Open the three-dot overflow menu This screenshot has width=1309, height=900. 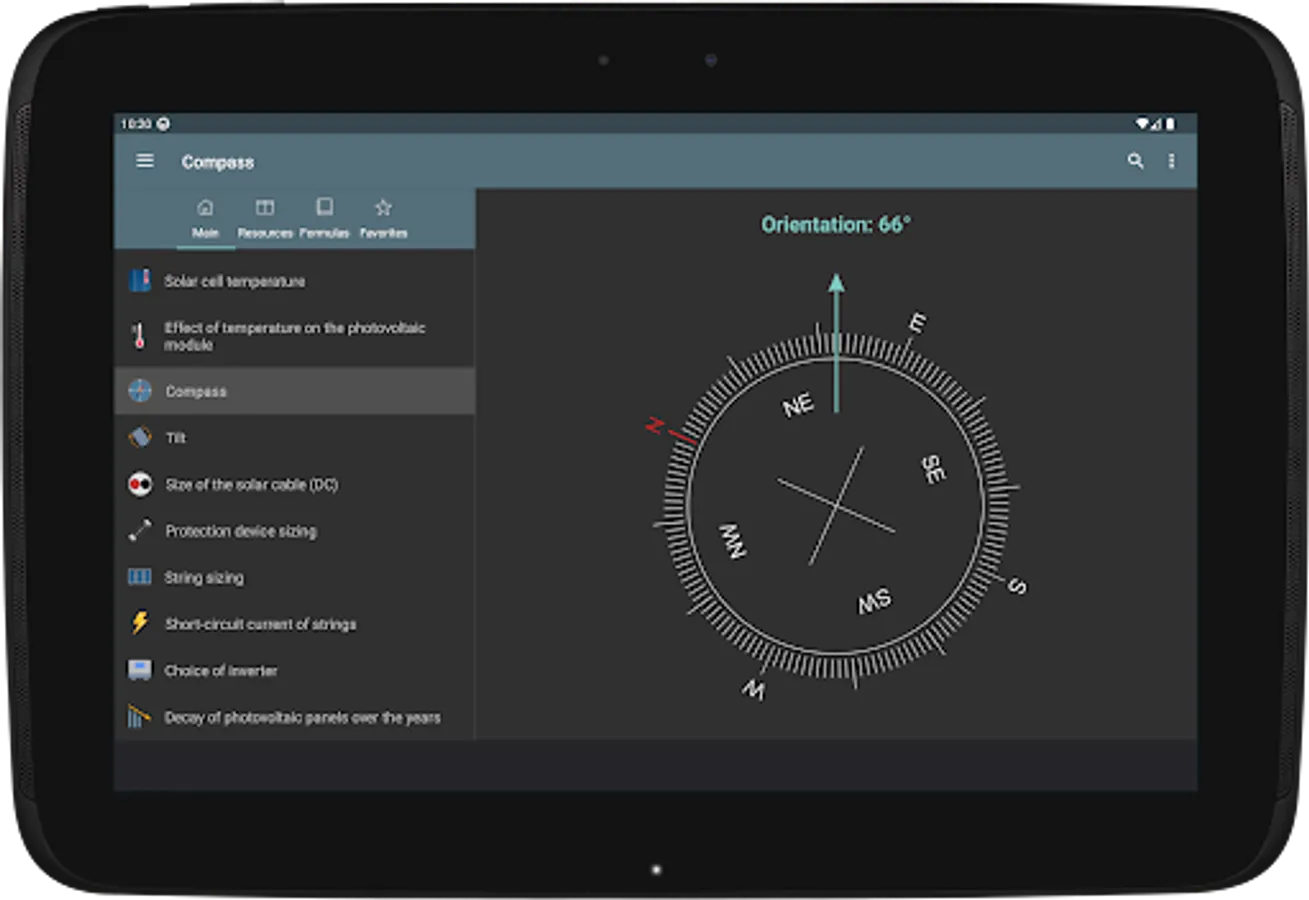click(x=1171, y=161)
